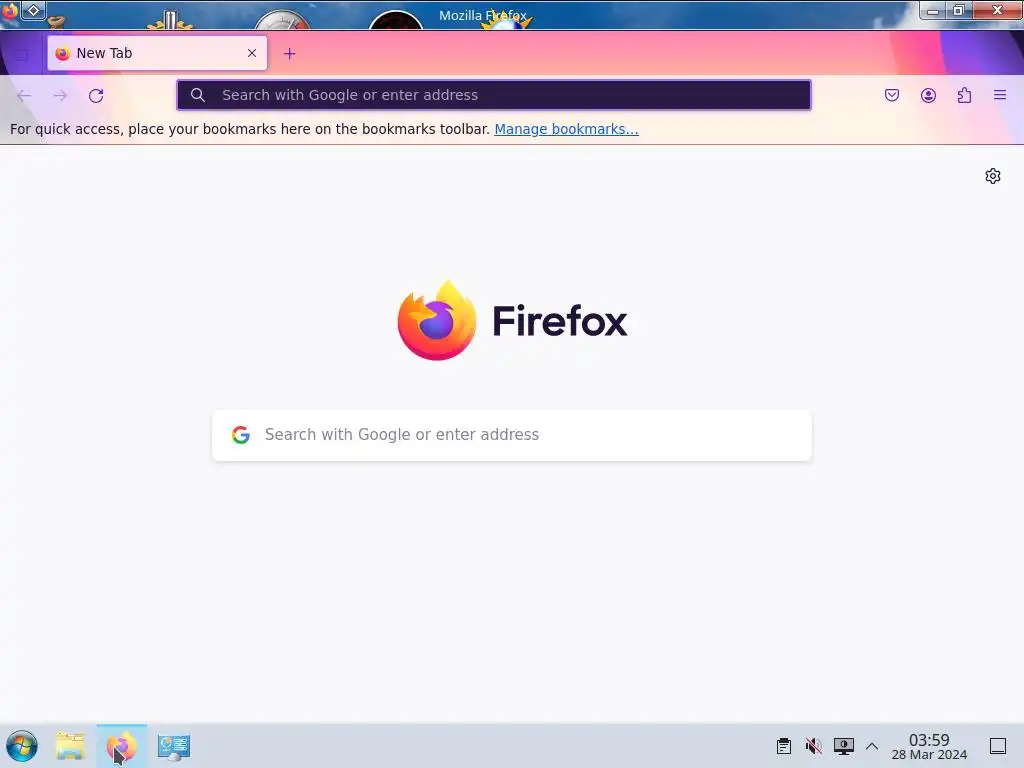Open display configuration tray icon
The height and width of the screenshot is (768, 1024).
tap(843, 746)
